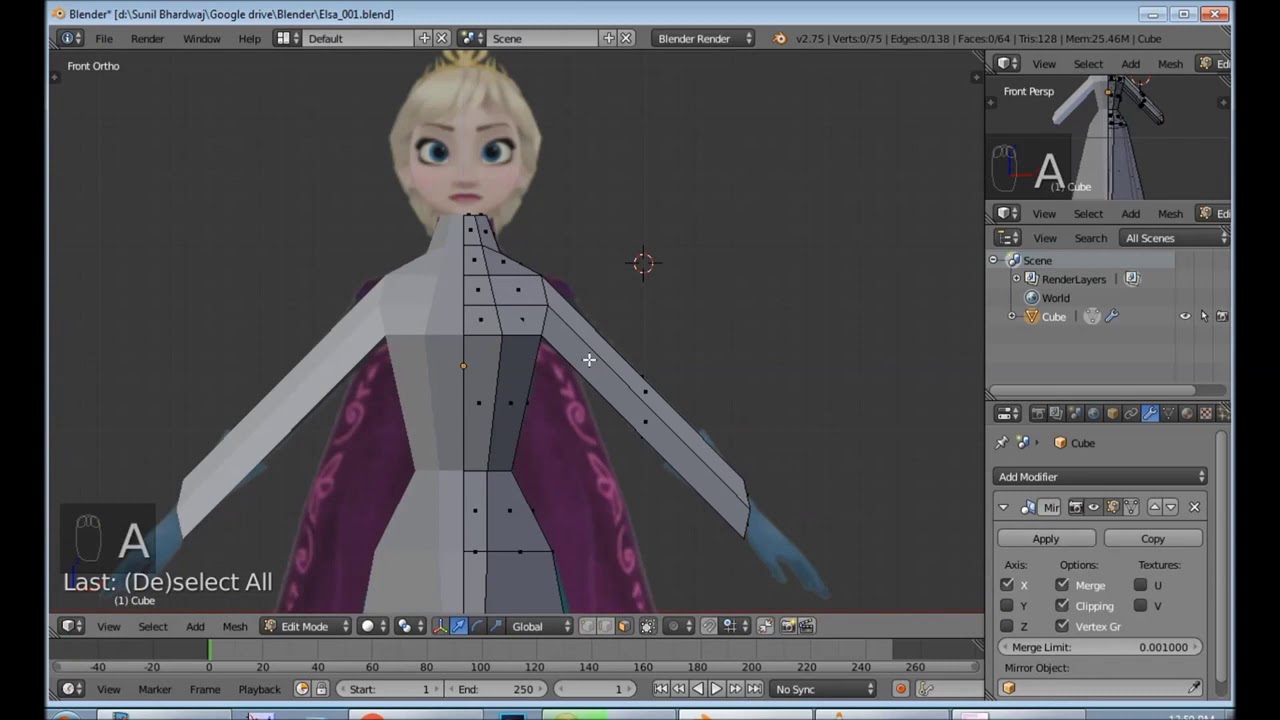Open the Material sphere tab in Properties
1280x720 pixels.
coord(1187,413)
